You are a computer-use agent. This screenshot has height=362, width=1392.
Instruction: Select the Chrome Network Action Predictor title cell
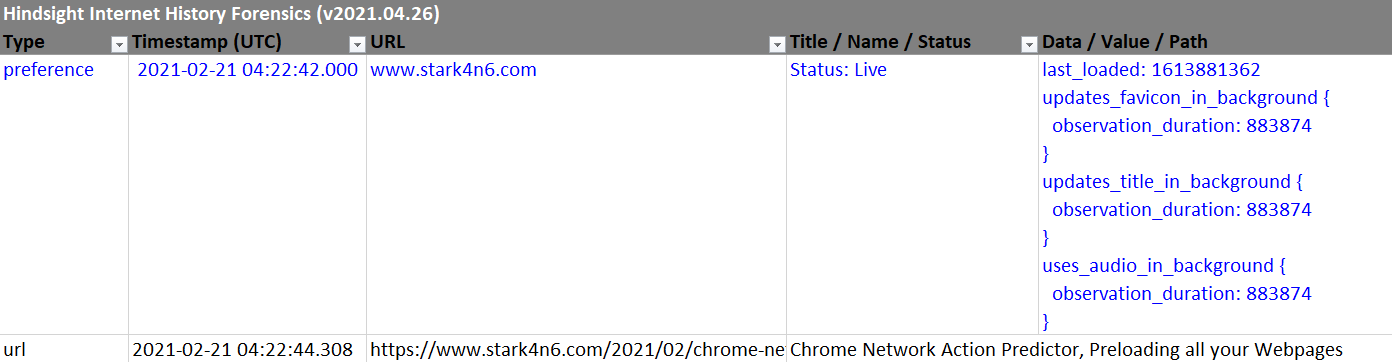1065,349
